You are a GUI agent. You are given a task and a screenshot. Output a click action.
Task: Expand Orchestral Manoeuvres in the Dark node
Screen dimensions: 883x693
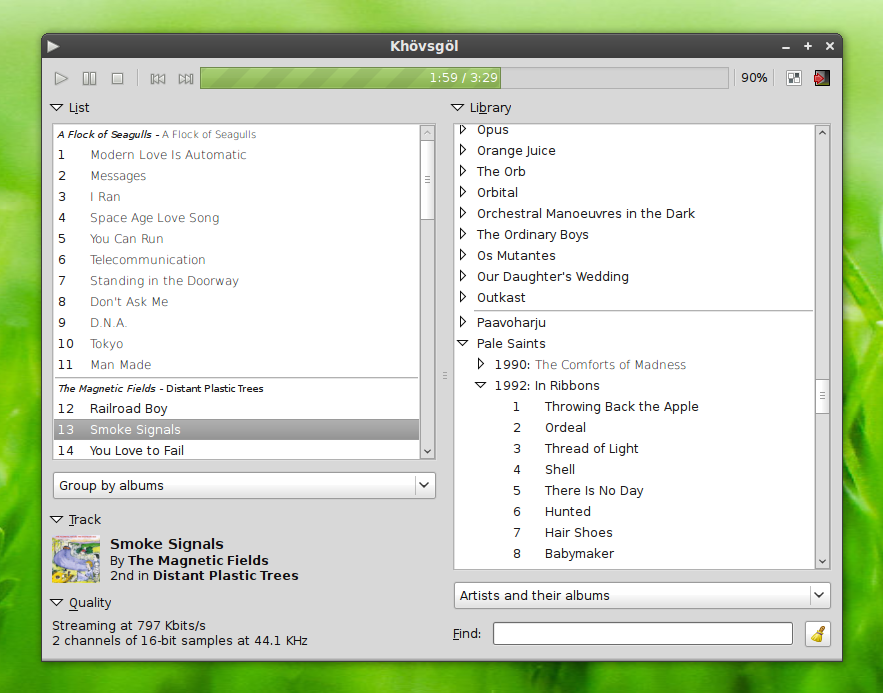coord(463,213)
